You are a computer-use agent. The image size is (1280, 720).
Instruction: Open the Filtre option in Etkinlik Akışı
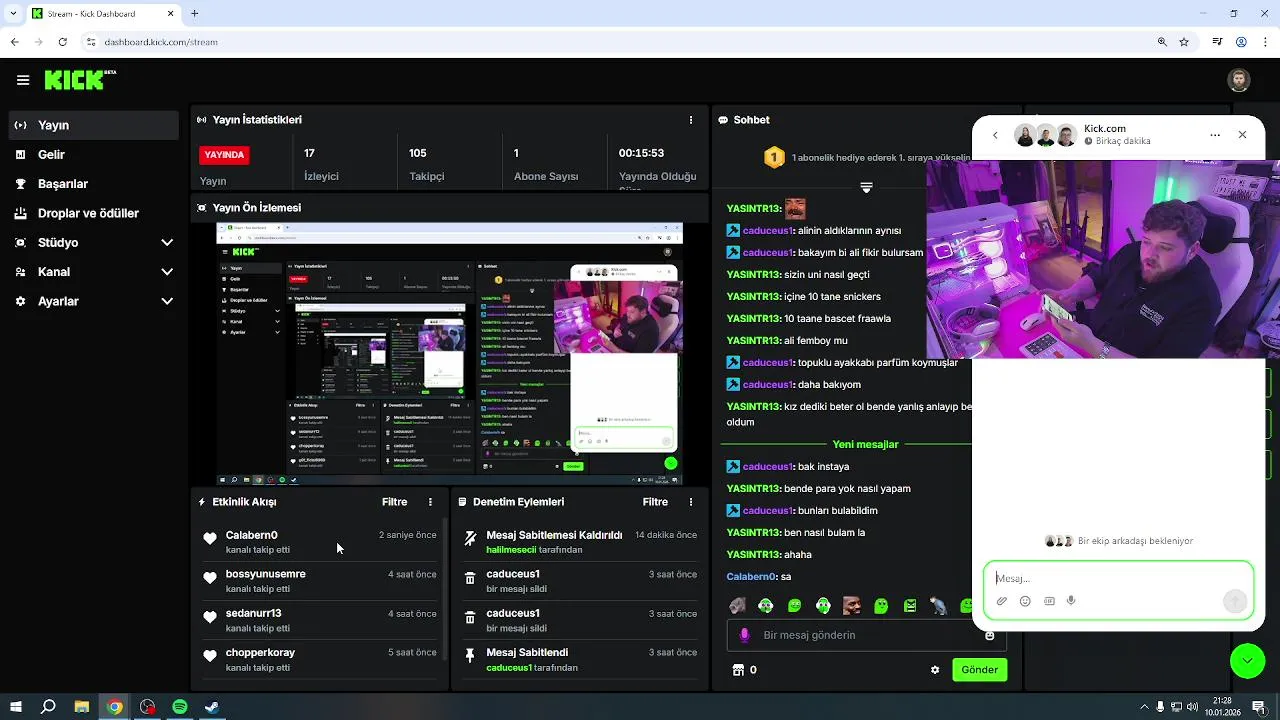tap(394, 502)
